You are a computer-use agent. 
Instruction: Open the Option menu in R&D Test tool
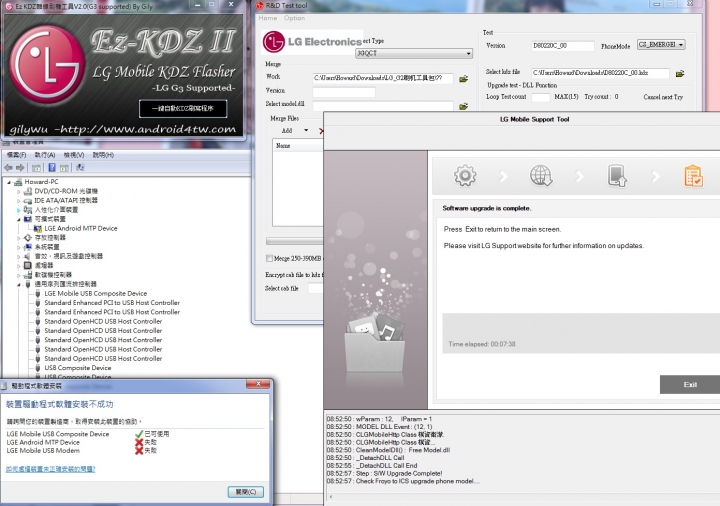[294, 18]
